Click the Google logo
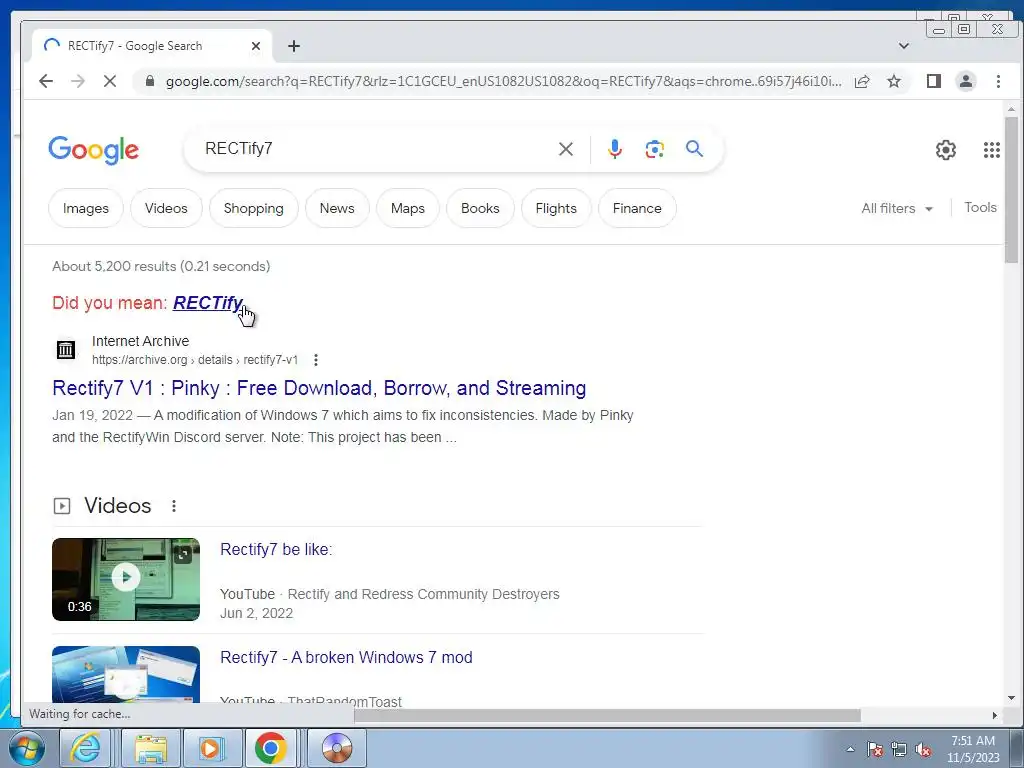 click(x=93, y=150)
